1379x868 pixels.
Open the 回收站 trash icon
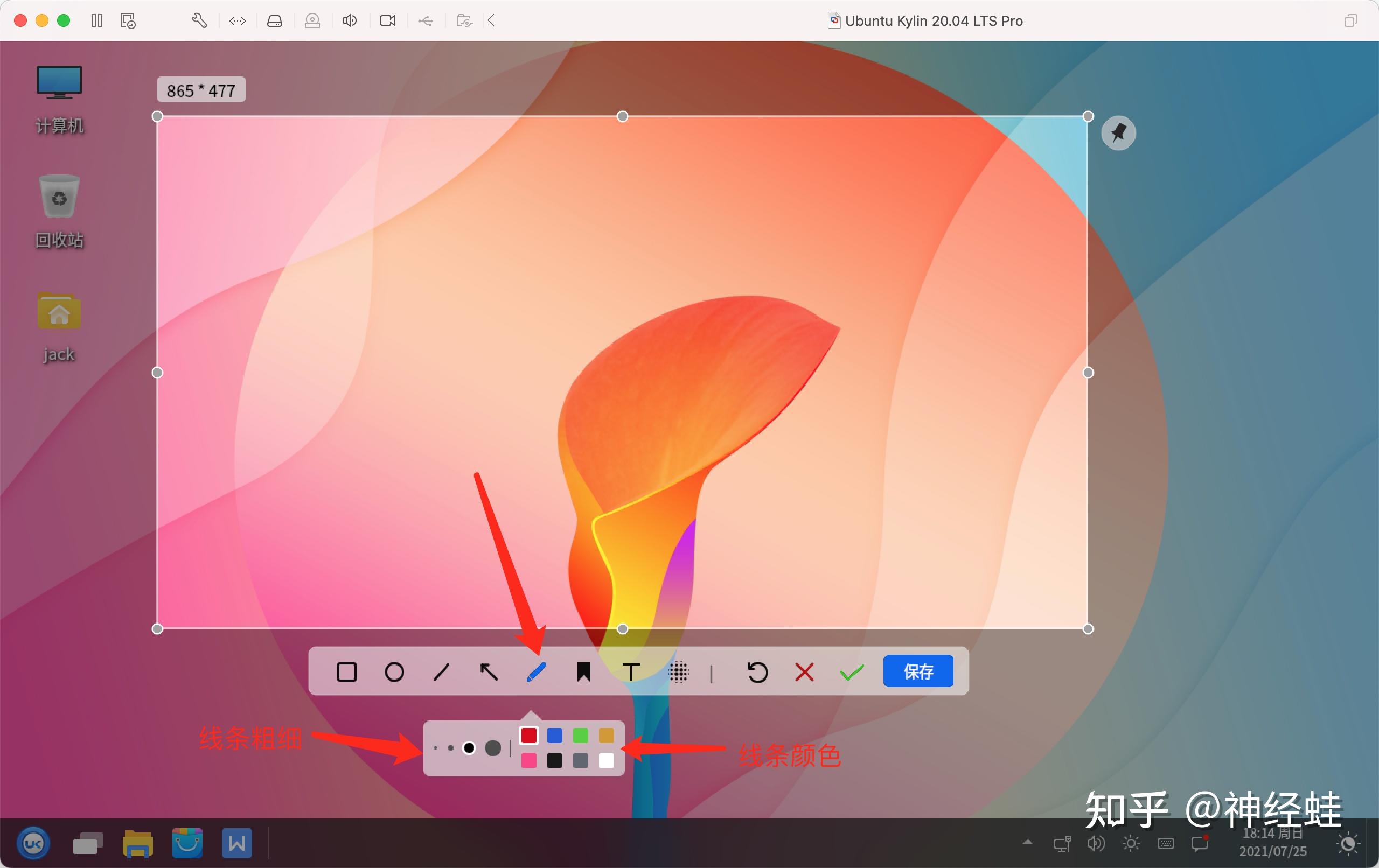coord(59,211)
